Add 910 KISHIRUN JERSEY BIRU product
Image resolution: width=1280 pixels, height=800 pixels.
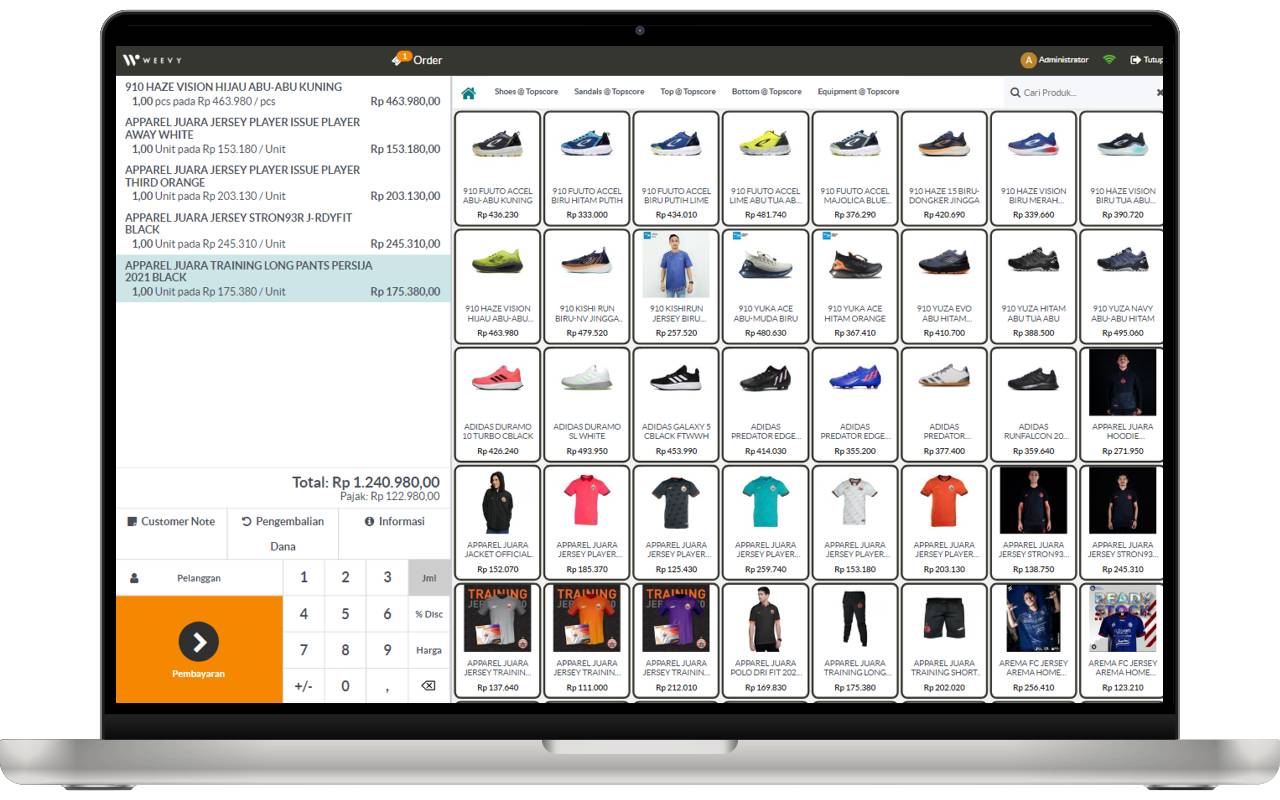(676, 285)
